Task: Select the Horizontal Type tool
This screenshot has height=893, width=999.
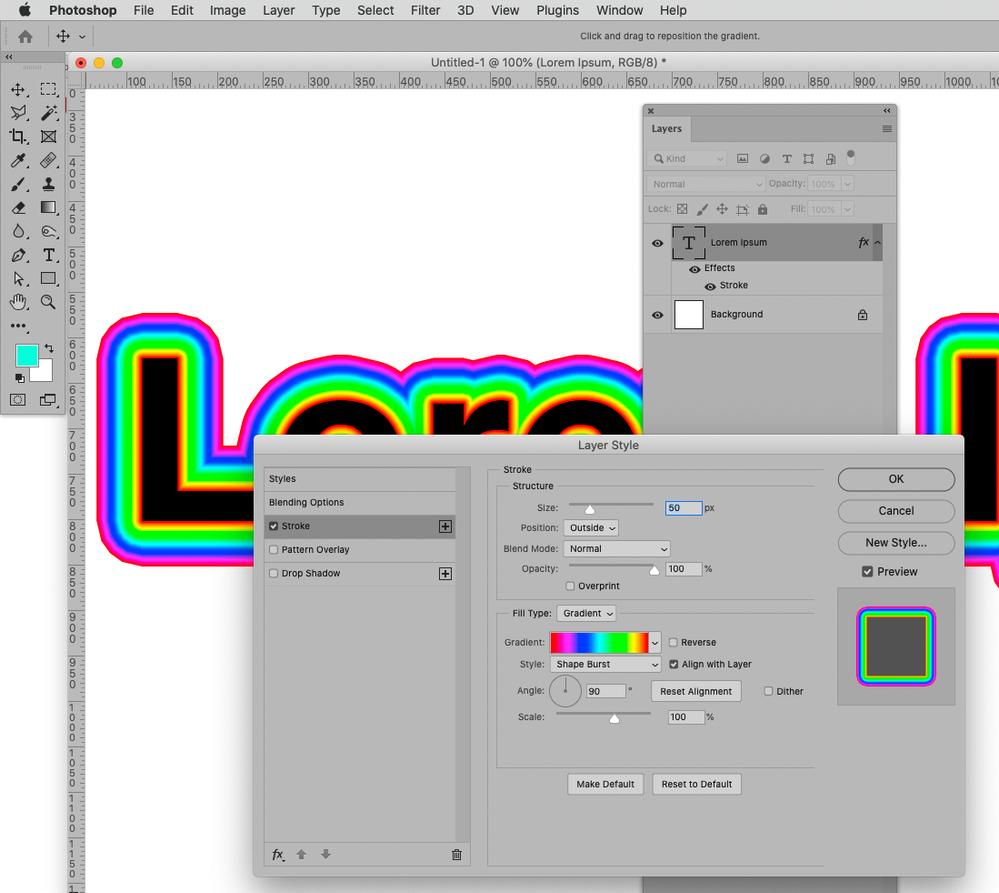Action: point(47,255)
